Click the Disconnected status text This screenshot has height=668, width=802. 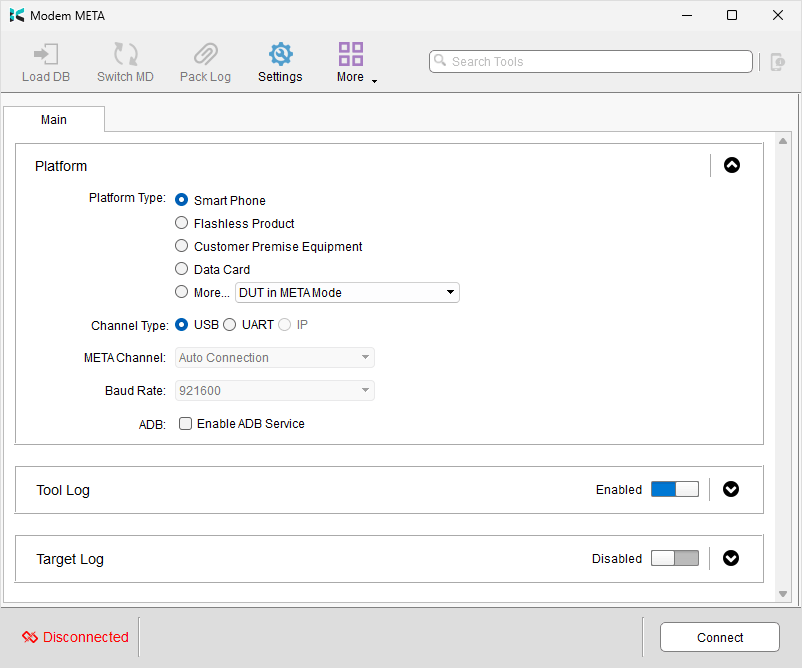coord(85,637)
